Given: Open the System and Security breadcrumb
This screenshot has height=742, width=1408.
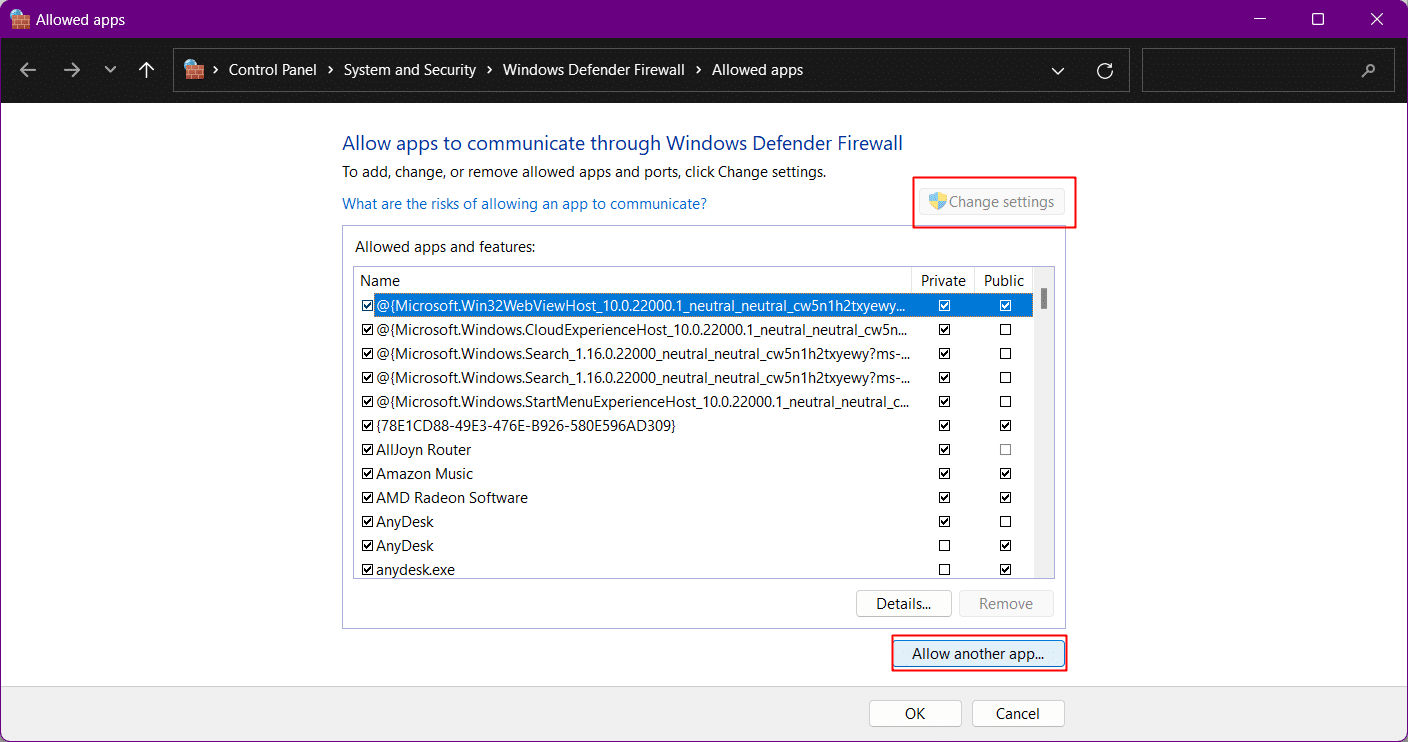Looking at the screenshot, I should coord(410,70).
